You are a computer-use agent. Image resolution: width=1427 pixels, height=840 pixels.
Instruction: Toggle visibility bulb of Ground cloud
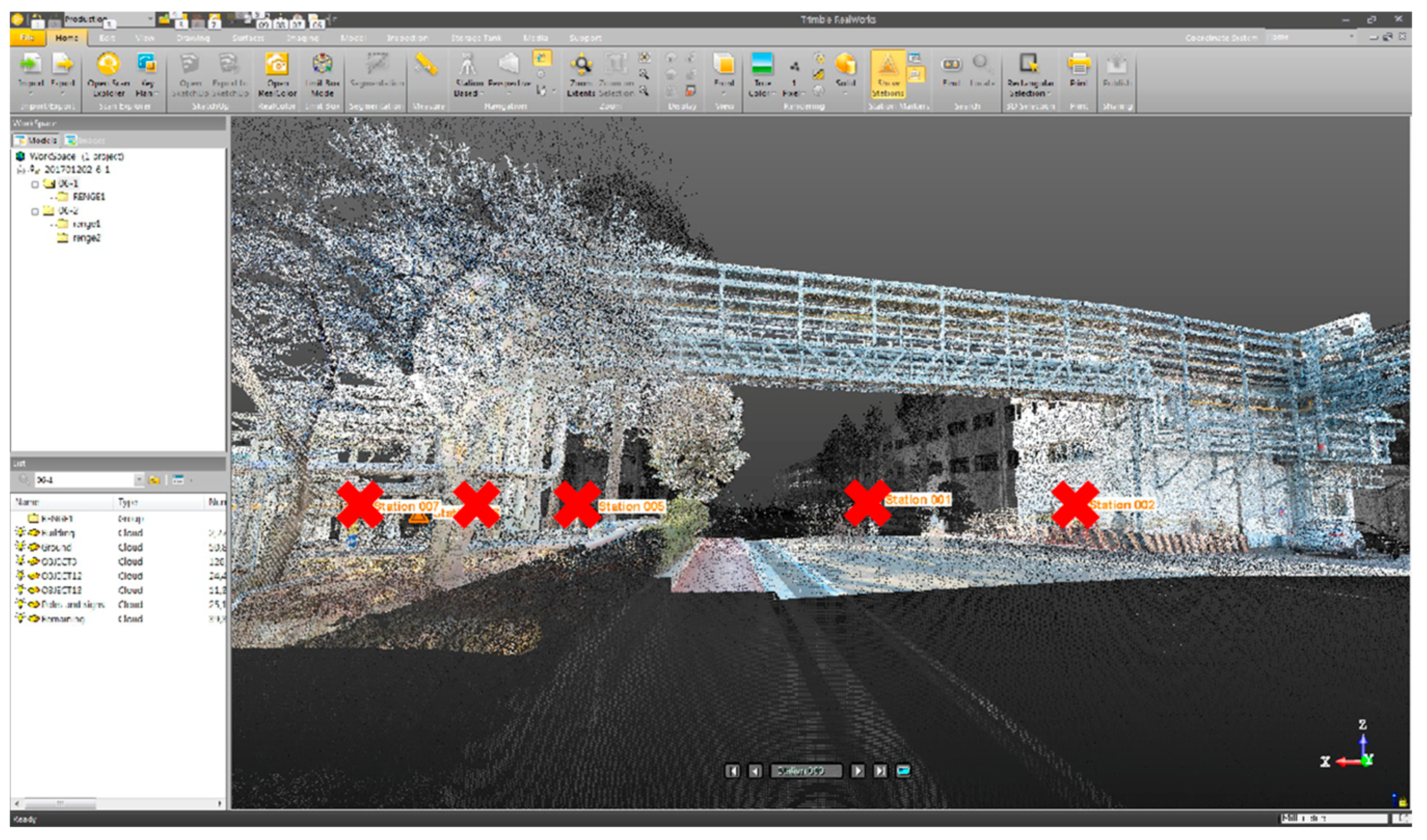pos(20,548)
